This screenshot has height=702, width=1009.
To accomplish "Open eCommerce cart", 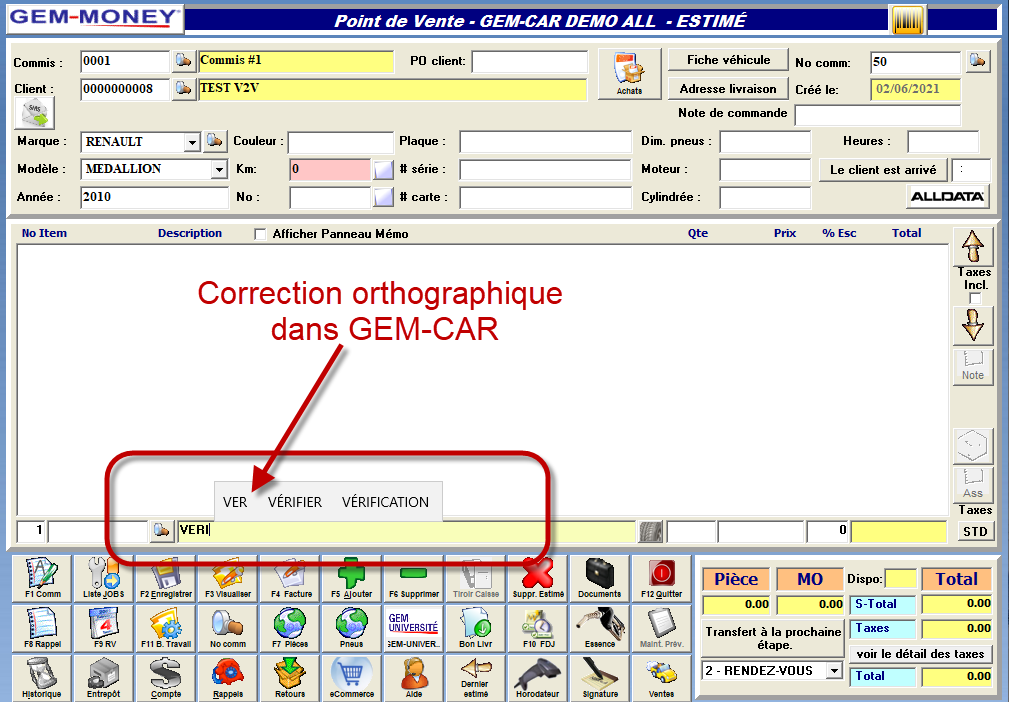I will [x=351, y=678].
